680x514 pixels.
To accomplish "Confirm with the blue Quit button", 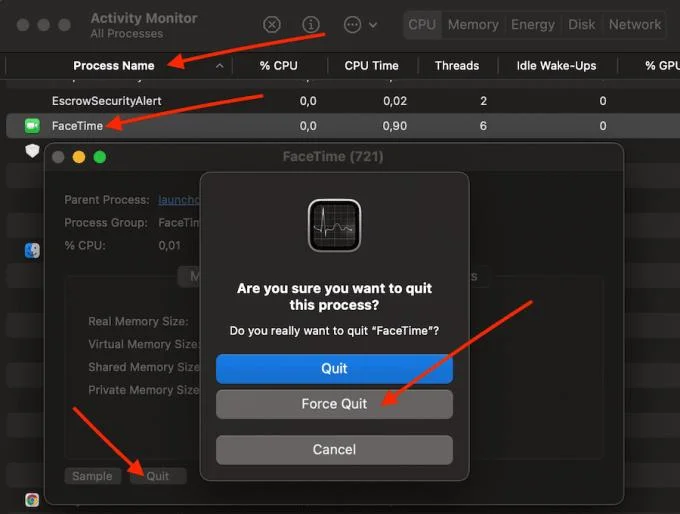I will click(x=334, y=369).
